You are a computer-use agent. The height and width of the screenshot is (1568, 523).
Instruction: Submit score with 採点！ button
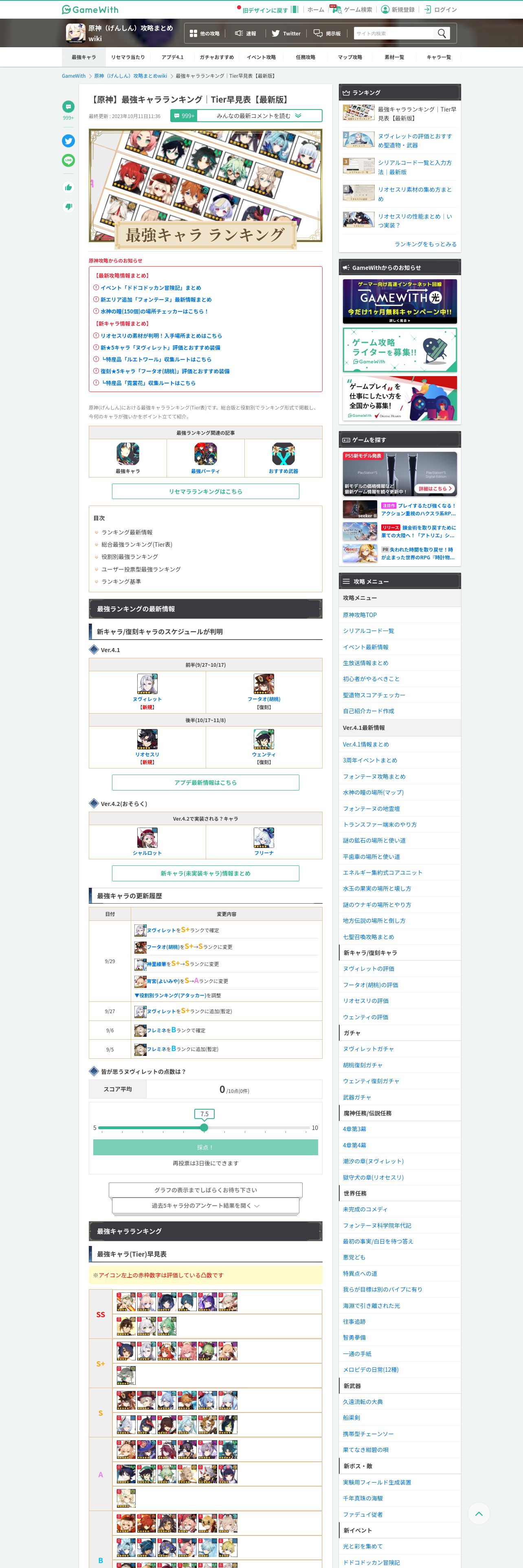click(x=205, y=1148)
